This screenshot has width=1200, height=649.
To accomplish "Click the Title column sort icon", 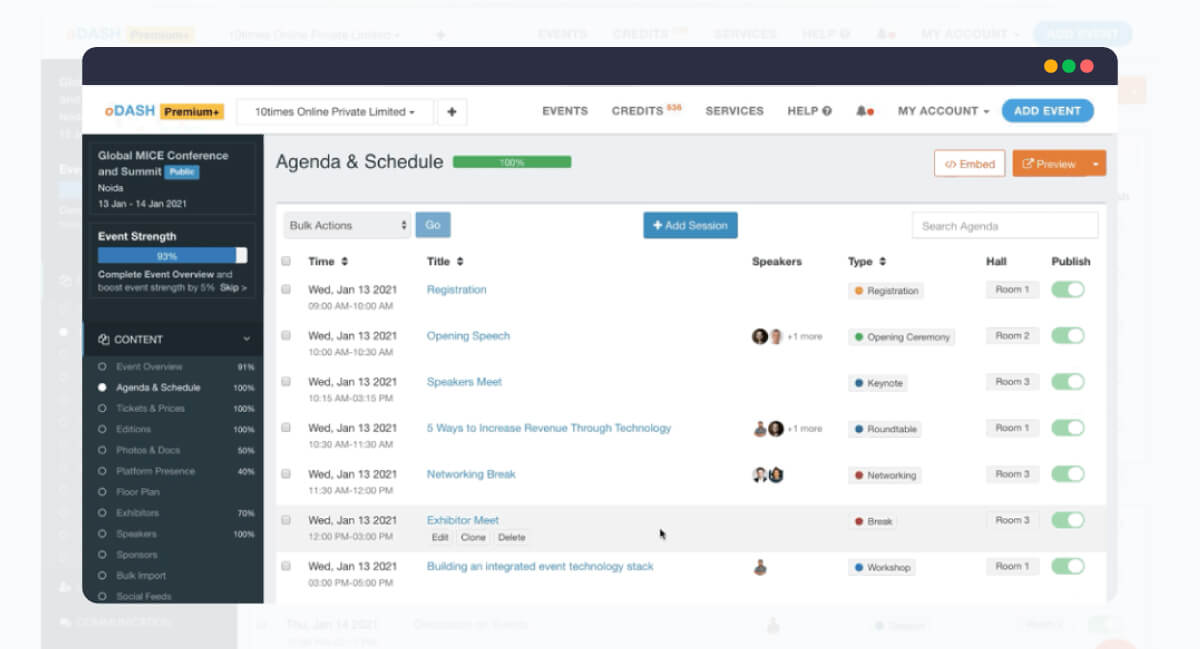I will (460, 262).
